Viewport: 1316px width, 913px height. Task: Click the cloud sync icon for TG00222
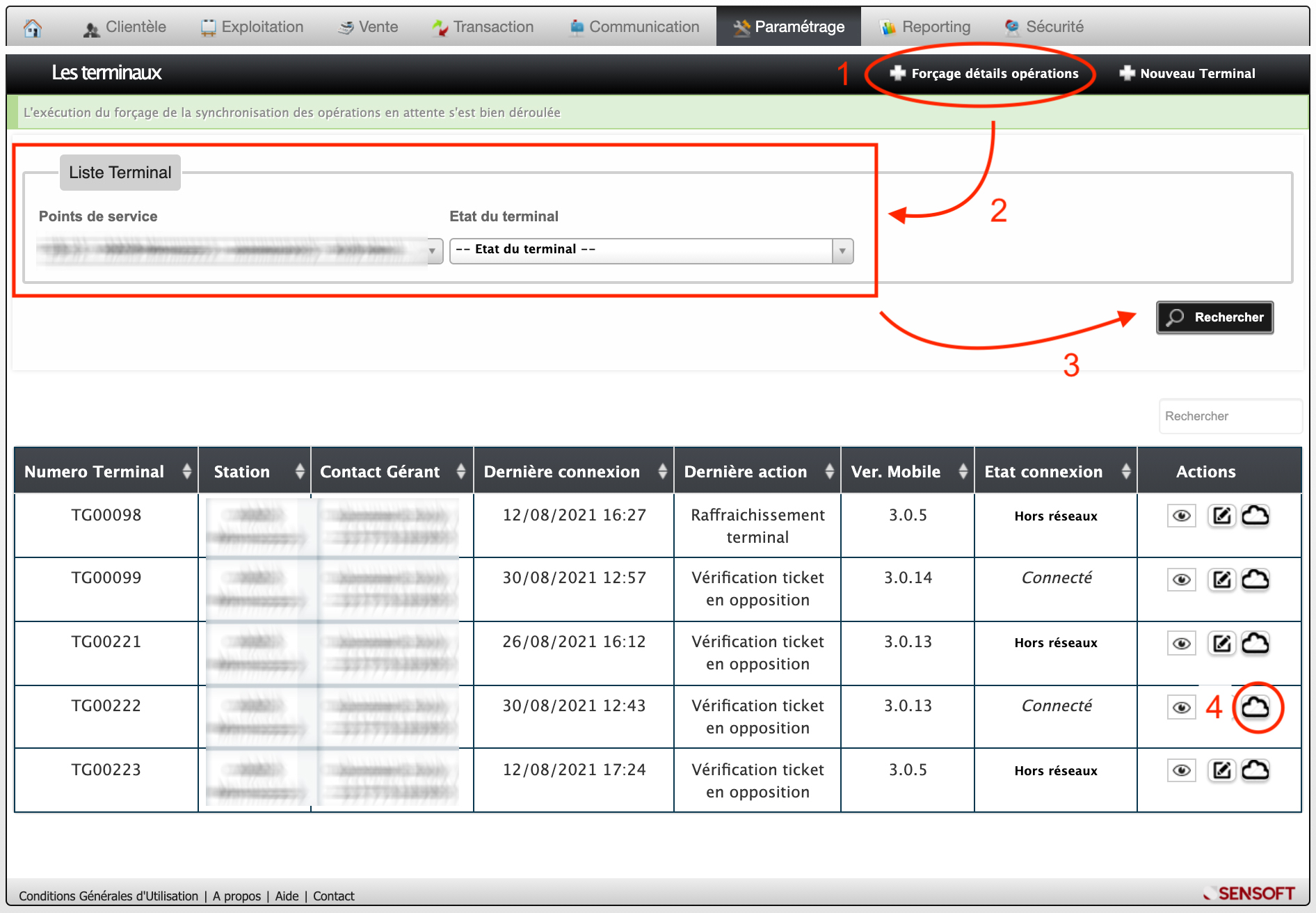pyautogui.click(x=1255, y=707)
